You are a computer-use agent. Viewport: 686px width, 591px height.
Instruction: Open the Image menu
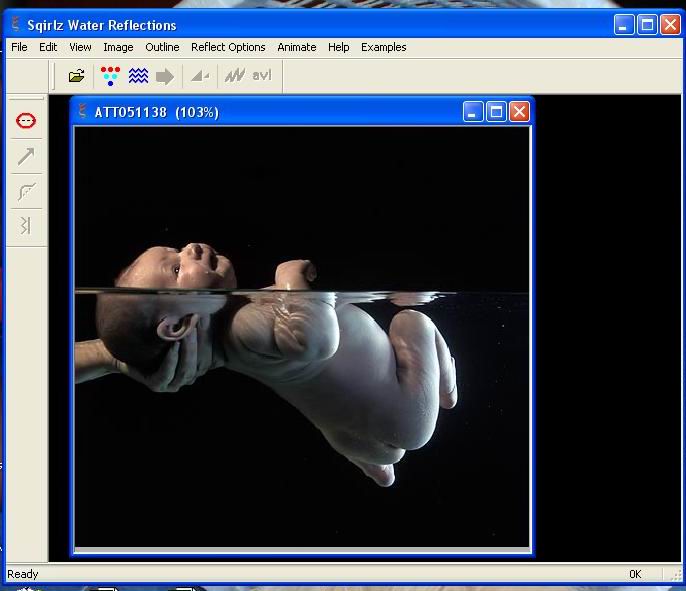pyautogui.click(x=118, y=47)
